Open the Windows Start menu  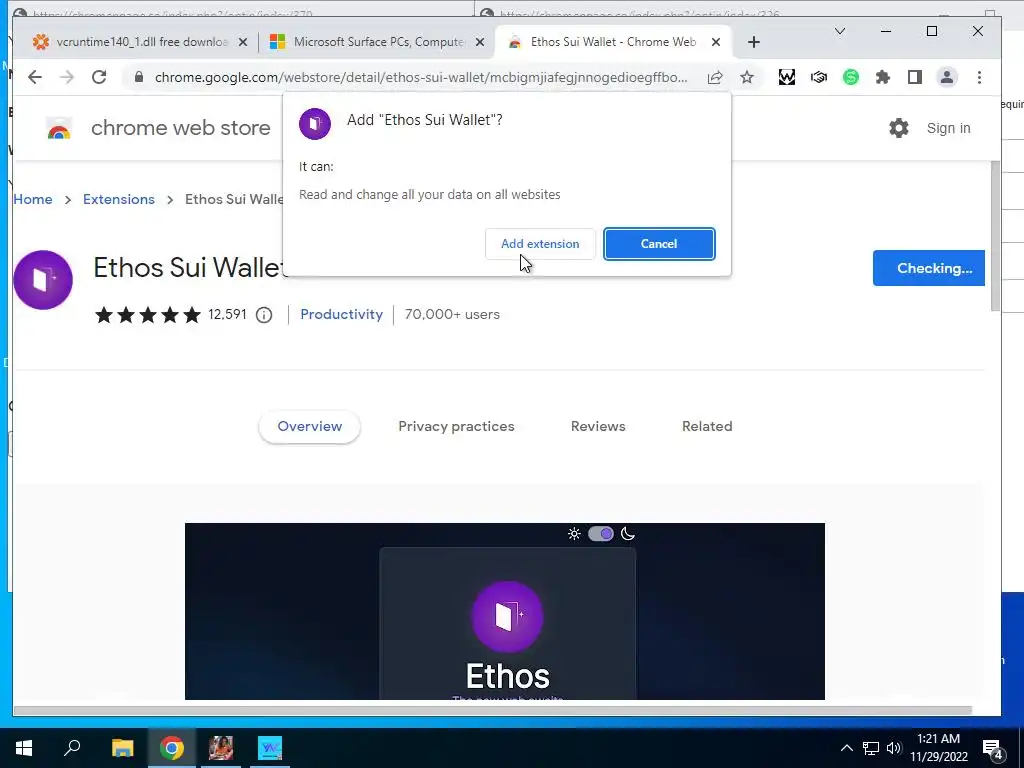(24, 748)
